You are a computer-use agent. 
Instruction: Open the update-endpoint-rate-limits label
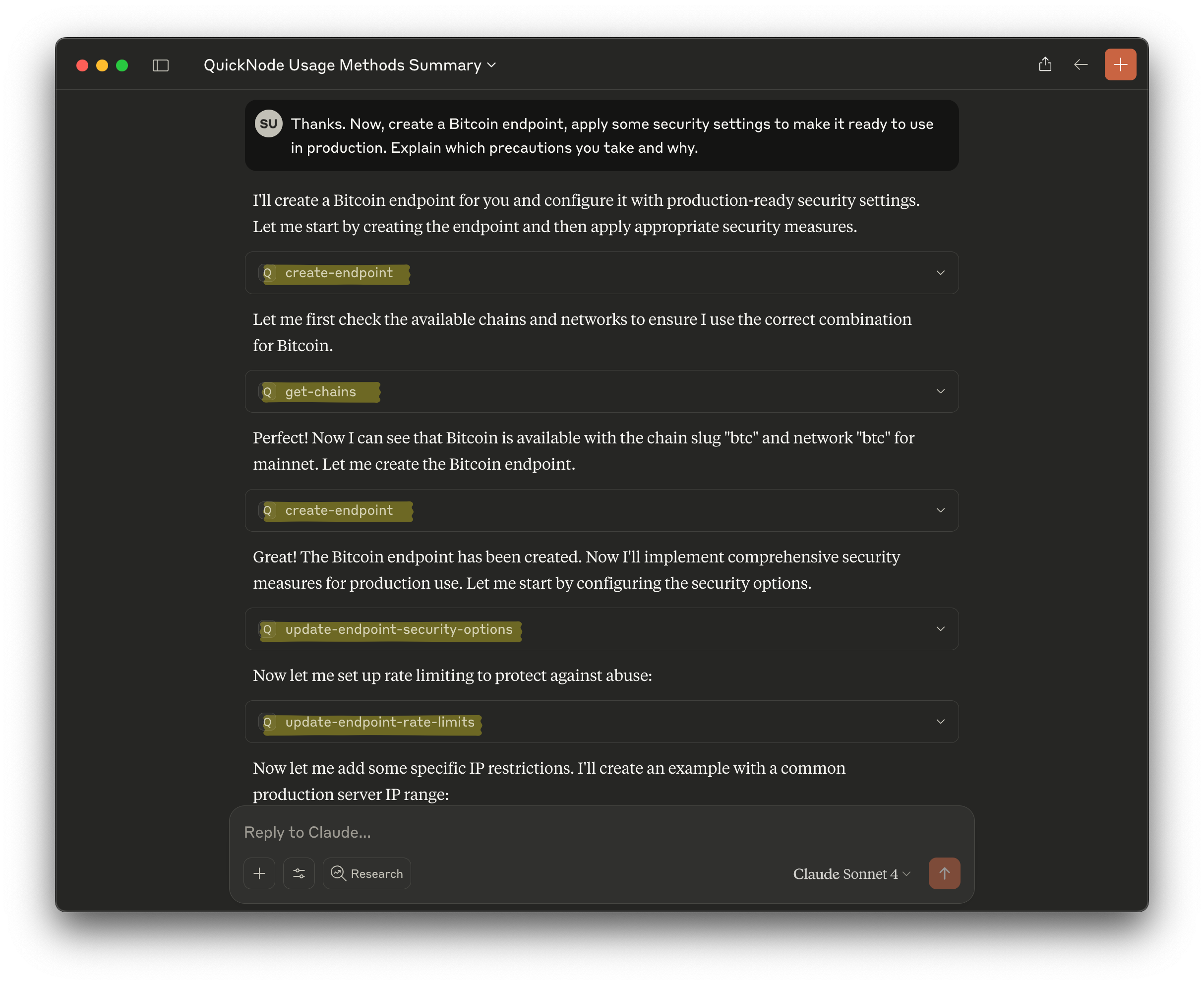pos(379,722)
